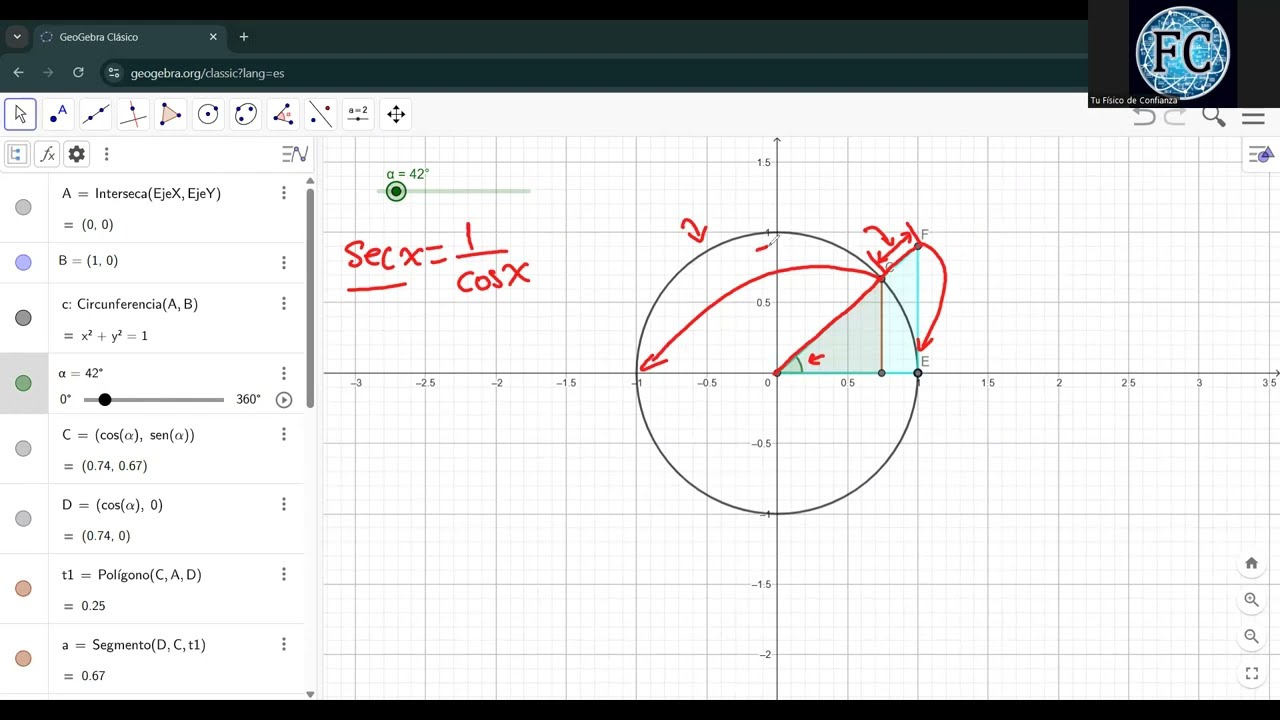
Task: Click the scrollbar down arrow in algebra panel
Action: tap(310, 694)
